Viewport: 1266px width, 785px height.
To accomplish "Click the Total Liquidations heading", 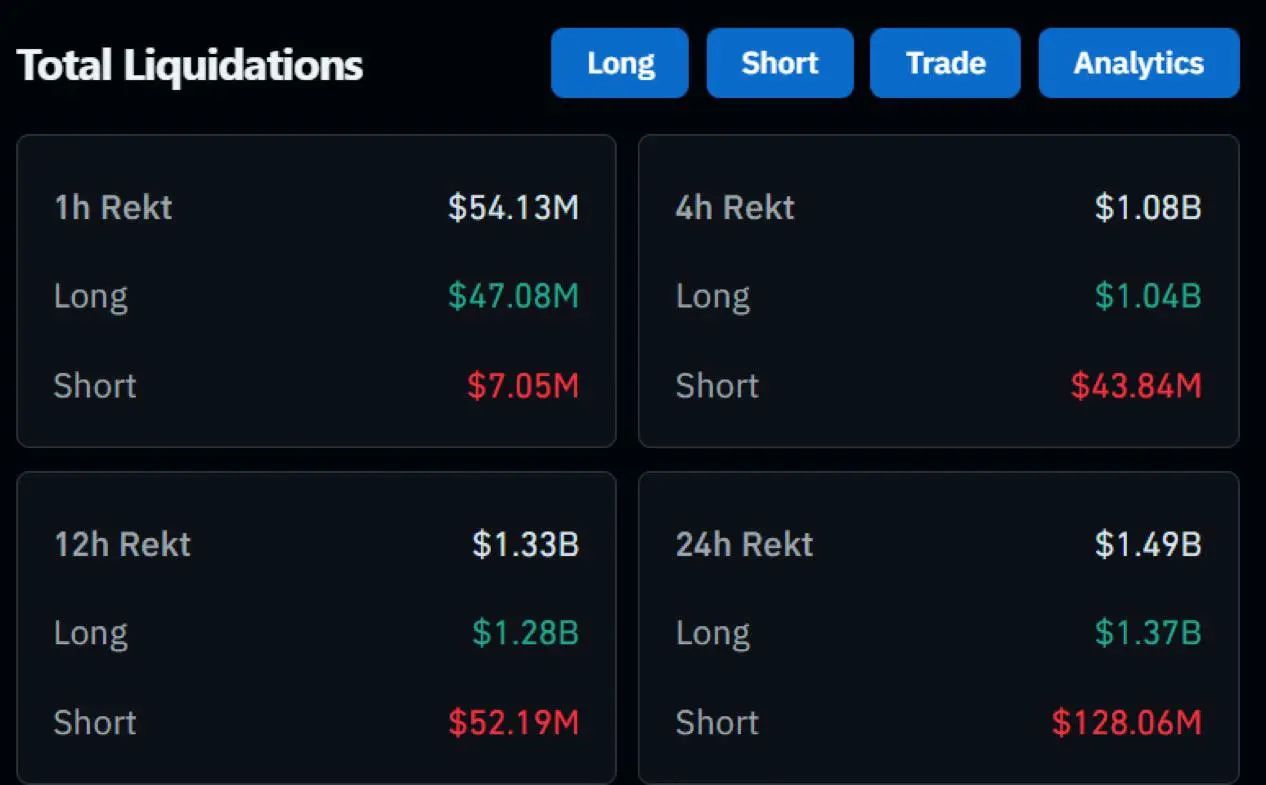I will 190,66.
